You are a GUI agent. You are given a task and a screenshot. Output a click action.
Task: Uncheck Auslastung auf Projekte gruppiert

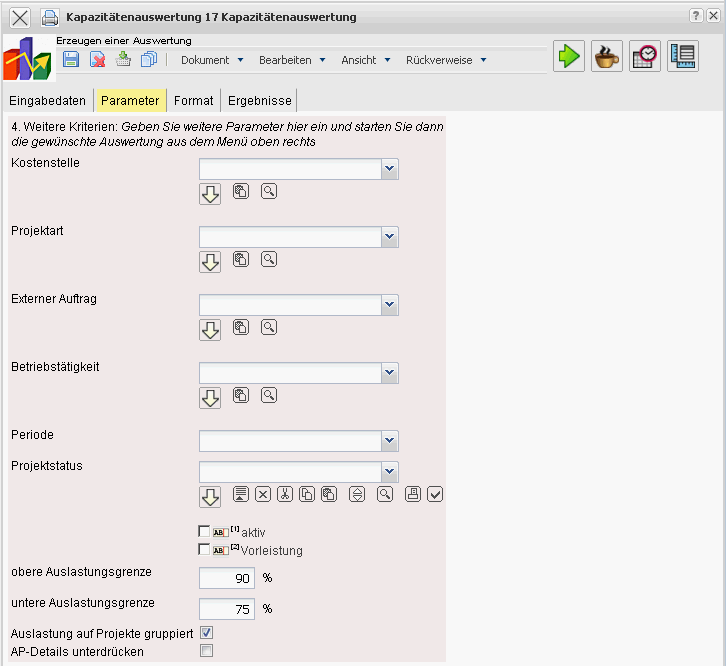(x=207, y=633)
